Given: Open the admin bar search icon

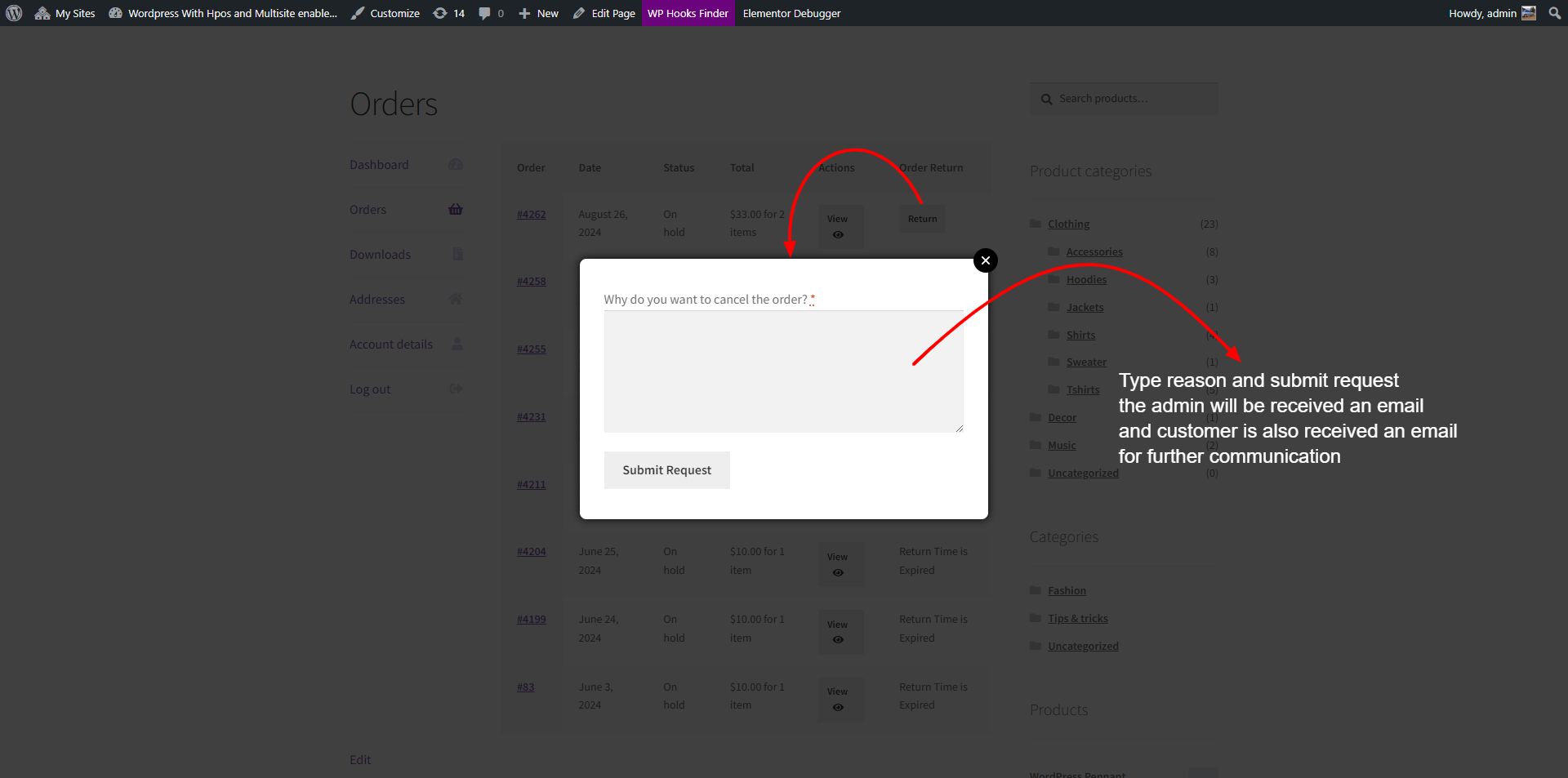Looking at the screenshot, I should [1555, 13].
